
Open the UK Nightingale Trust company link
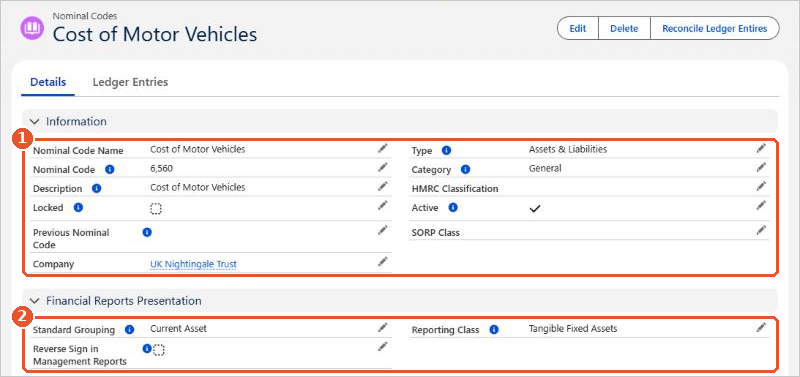point(193,264)
